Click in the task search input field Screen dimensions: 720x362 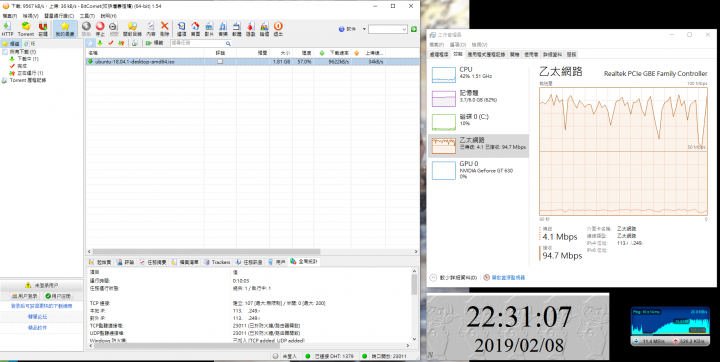point(197,43)
